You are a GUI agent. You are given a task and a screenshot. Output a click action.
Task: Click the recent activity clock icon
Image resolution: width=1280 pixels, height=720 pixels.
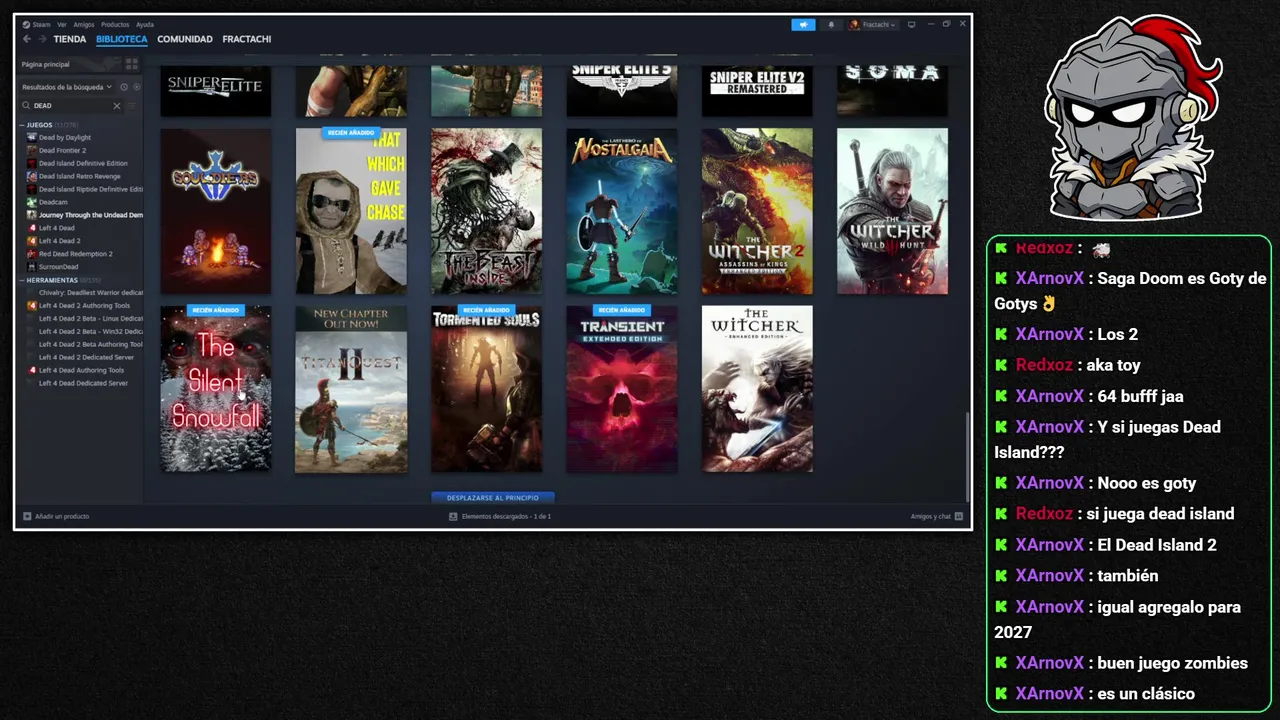[x=124, y=87]
